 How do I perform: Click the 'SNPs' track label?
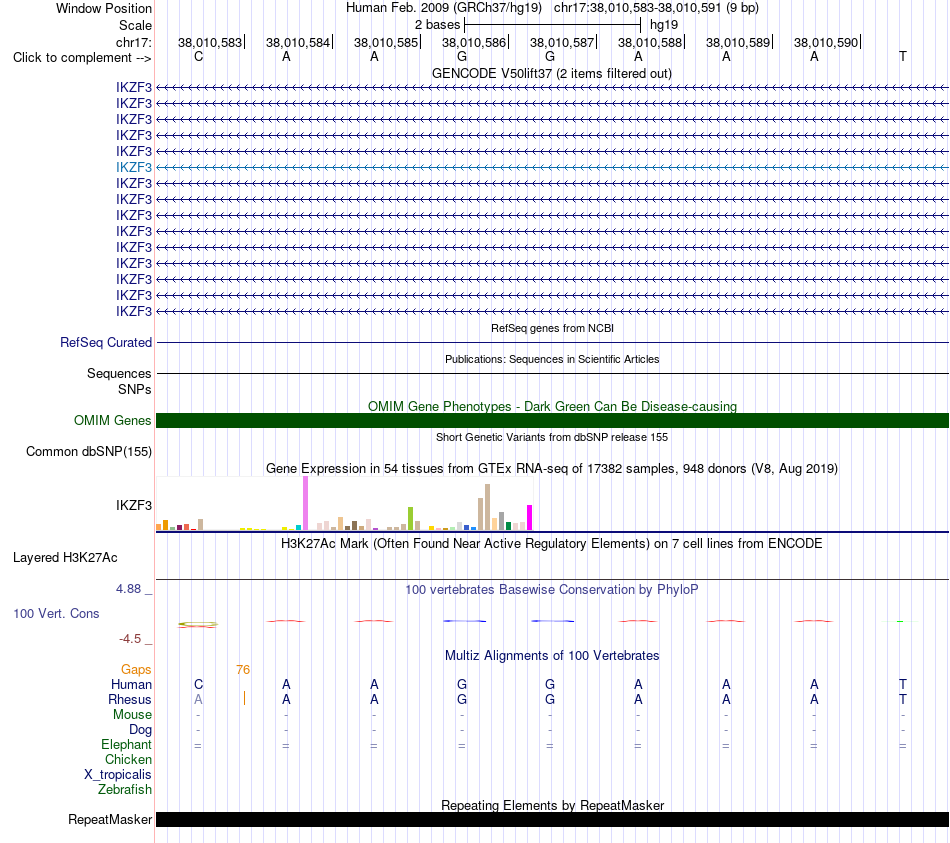135,389
